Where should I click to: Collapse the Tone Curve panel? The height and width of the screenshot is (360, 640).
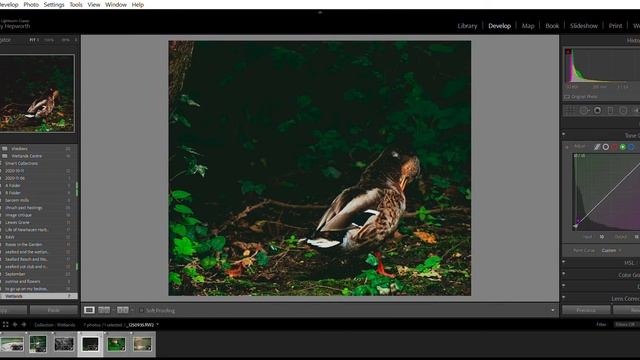(564, 134)
